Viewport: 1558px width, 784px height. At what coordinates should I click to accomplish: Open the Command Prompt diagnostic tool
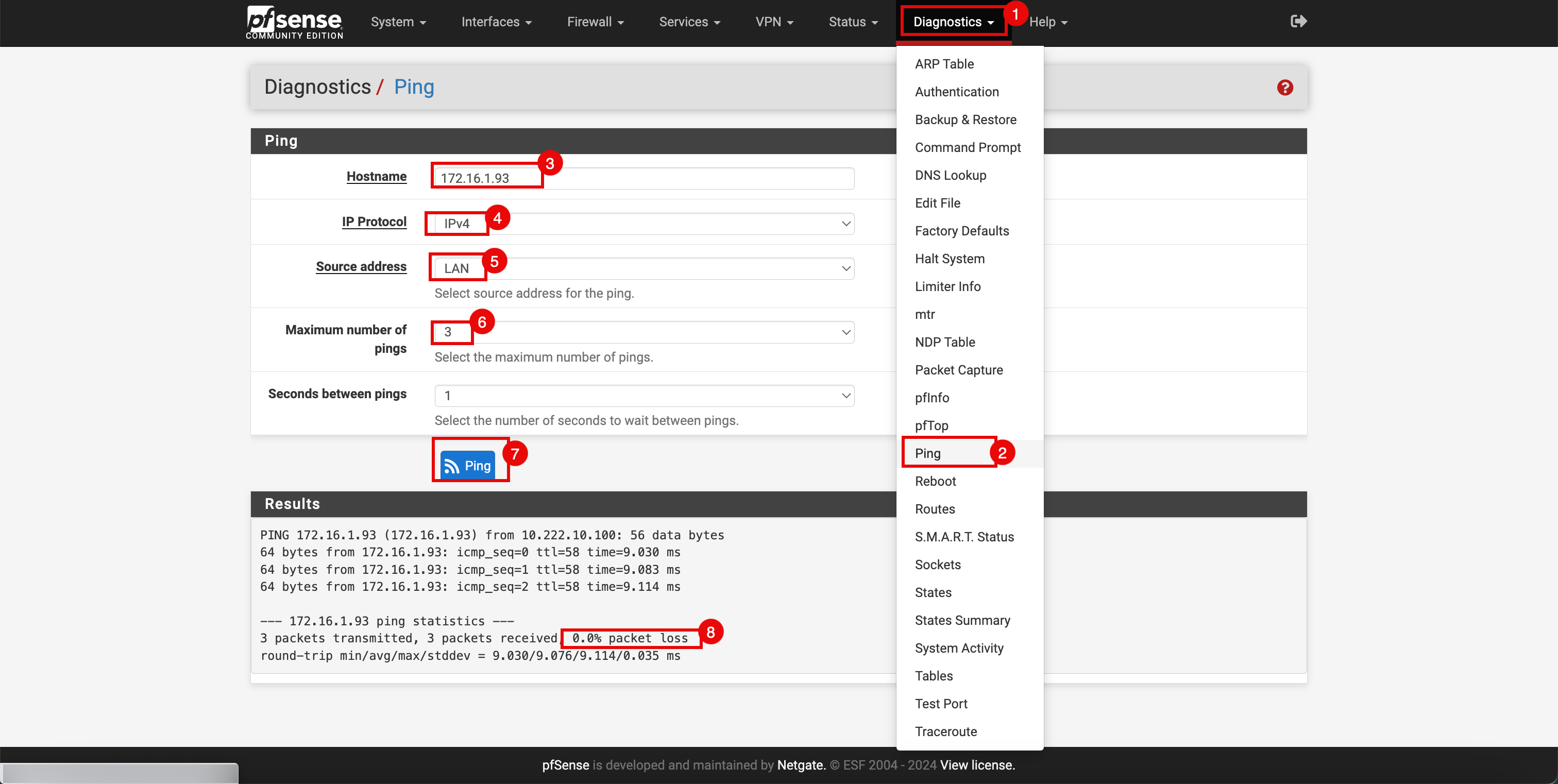pos(969,146)
